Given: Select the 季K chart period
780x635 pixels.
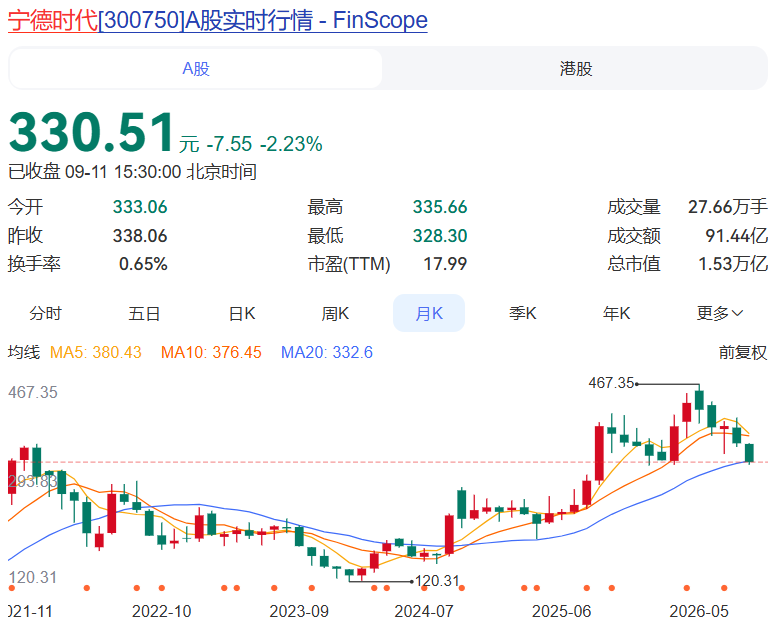Looking at the screenshot, I should [x=522, y=313].
